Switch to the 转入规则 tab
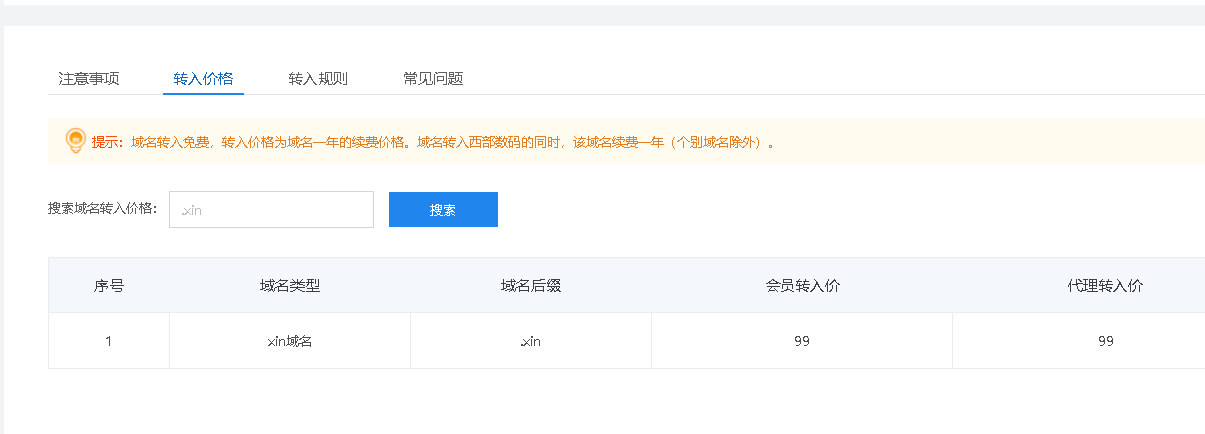Image resolution: width=1205 pixels, height=434 pixels. click(318, 79)
